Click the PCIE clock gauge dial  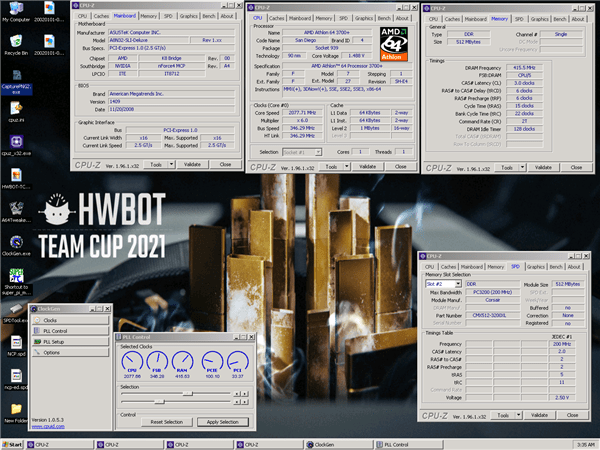pos(210,361)
